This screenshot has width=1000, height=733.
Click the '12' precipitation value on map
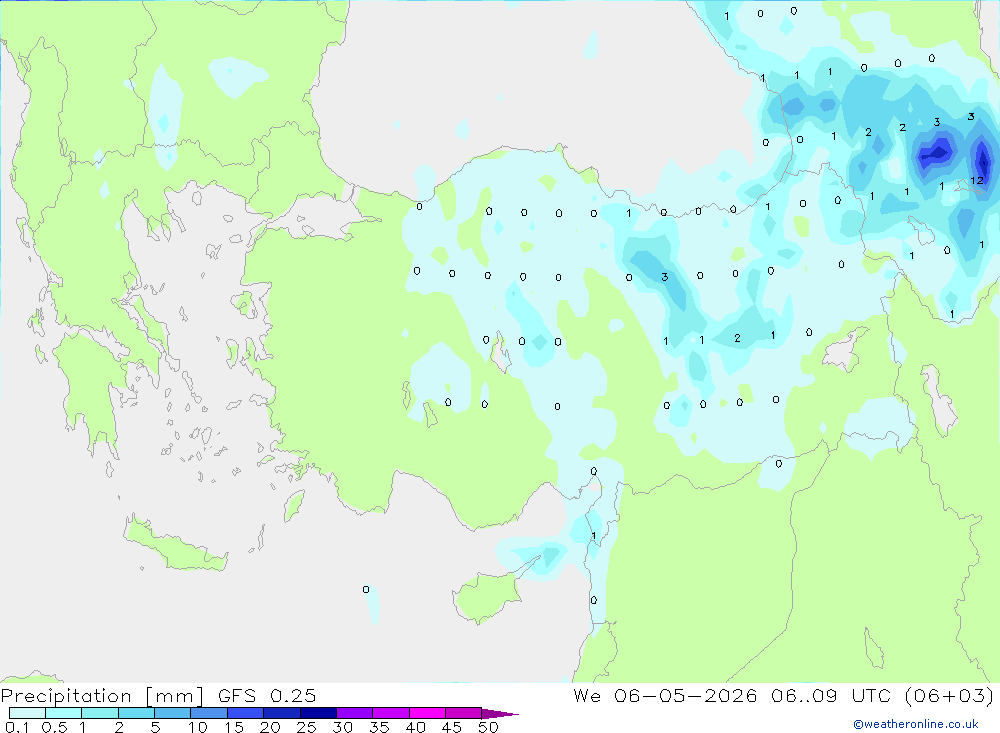pos(976,181)
